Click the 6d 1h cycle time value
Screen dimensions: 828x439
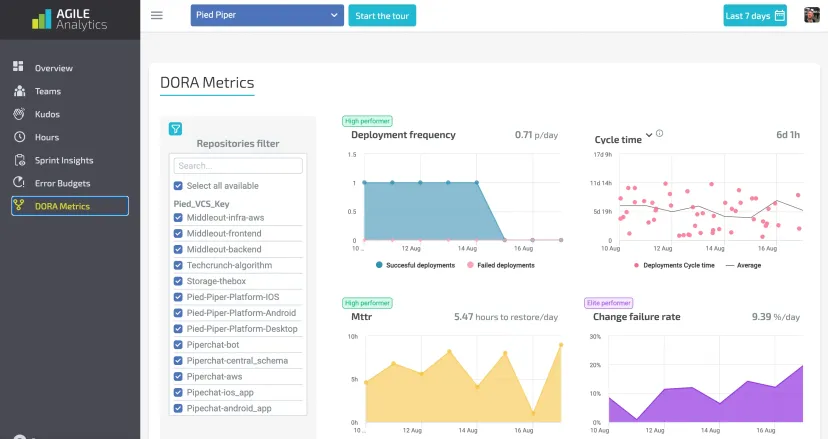tap(788, 135)
